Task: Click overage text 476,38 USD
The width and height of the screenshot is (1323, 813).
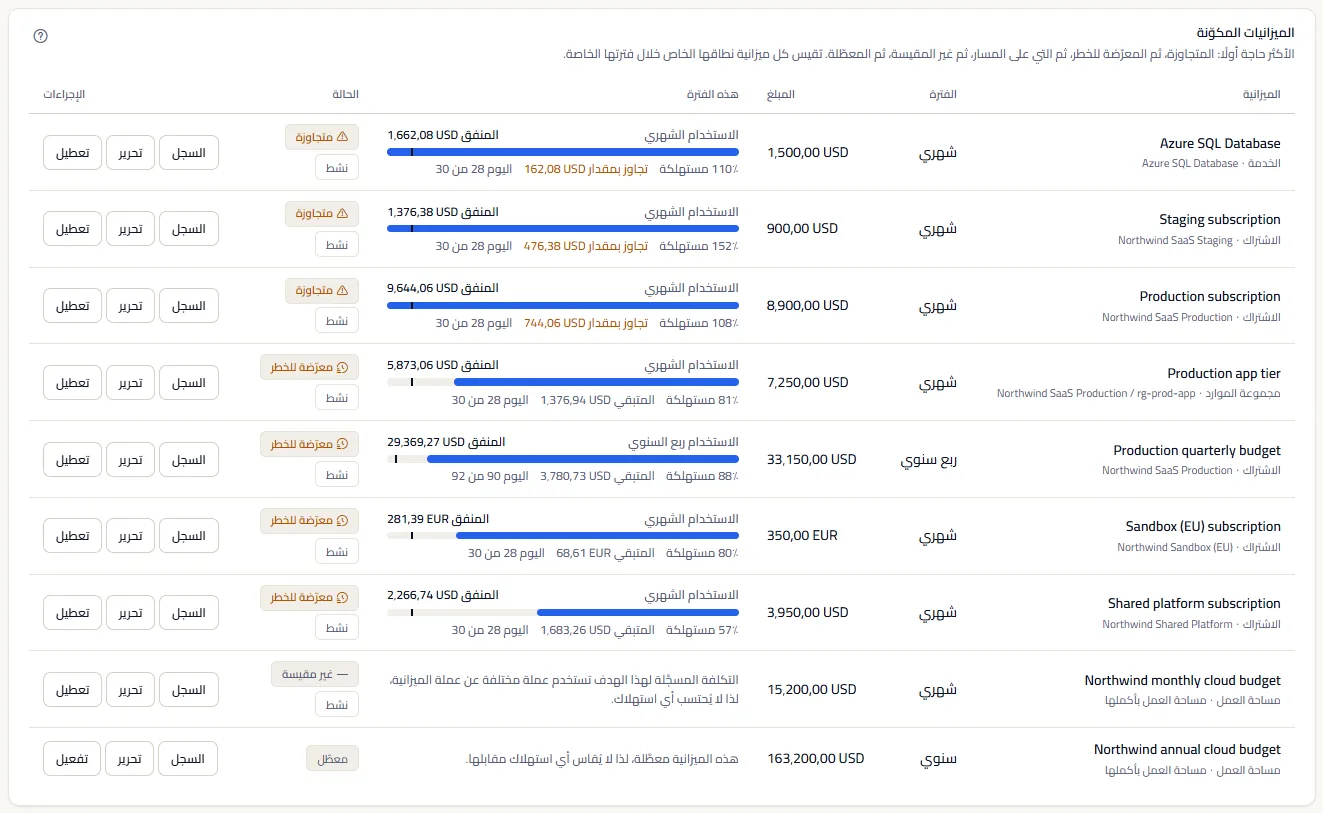Action: tap(586, 246)
